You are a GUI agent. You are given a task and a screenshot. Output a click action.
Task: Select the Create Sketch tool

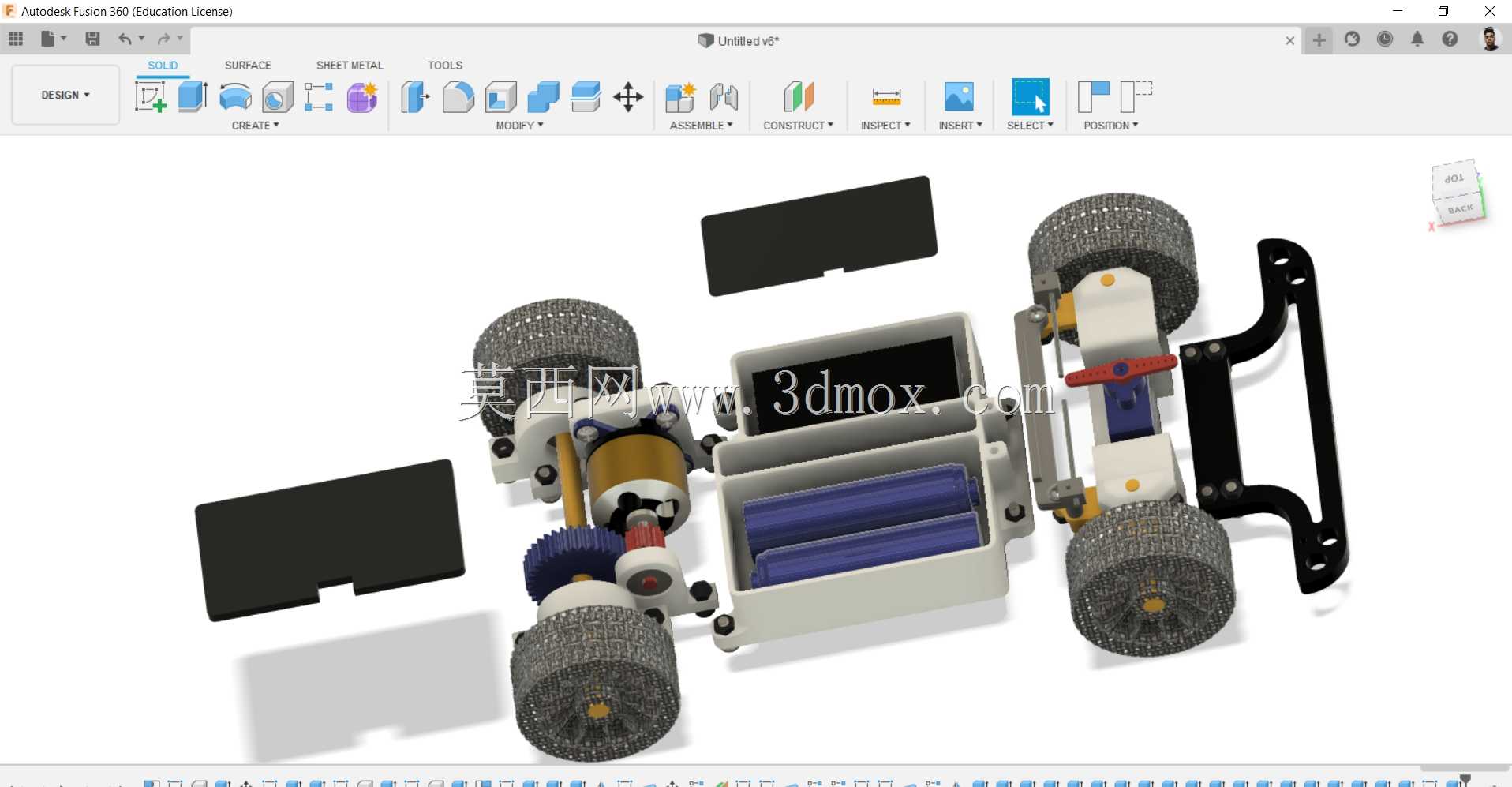point(151,97)
